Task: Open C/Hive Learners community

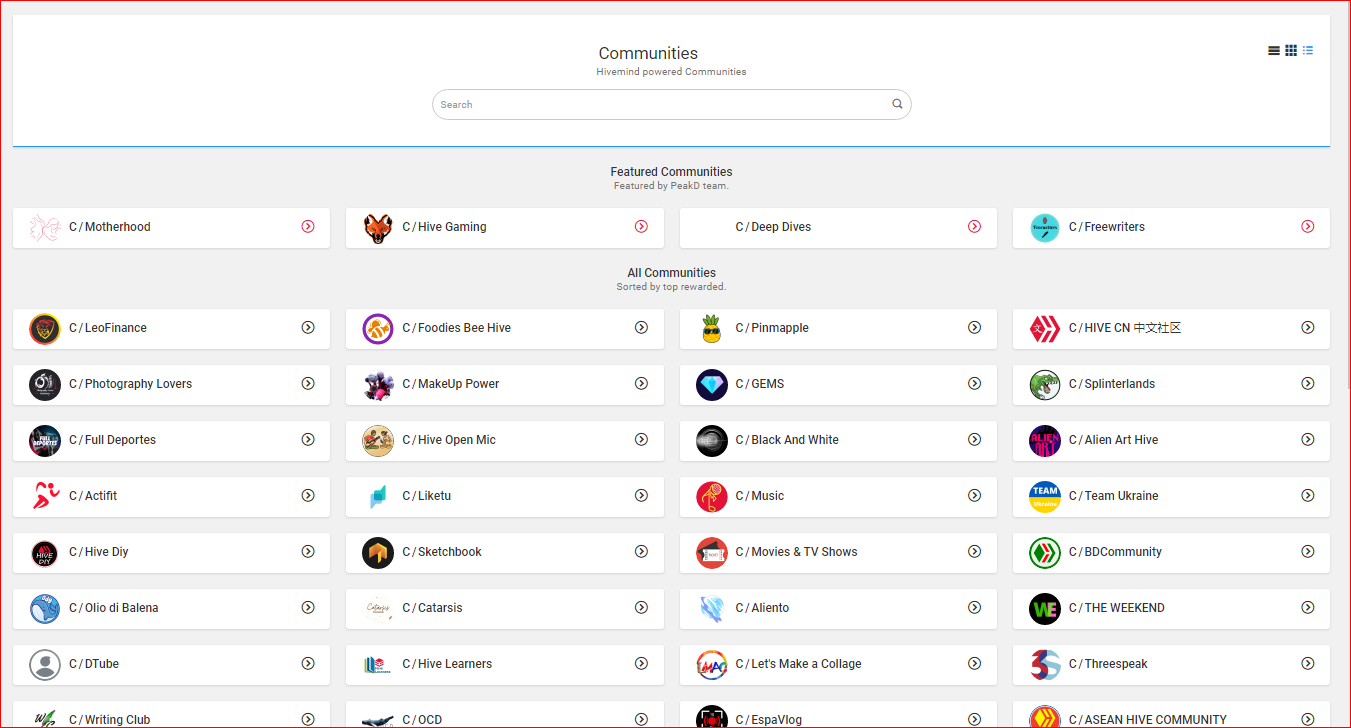Action: [447, 664]
